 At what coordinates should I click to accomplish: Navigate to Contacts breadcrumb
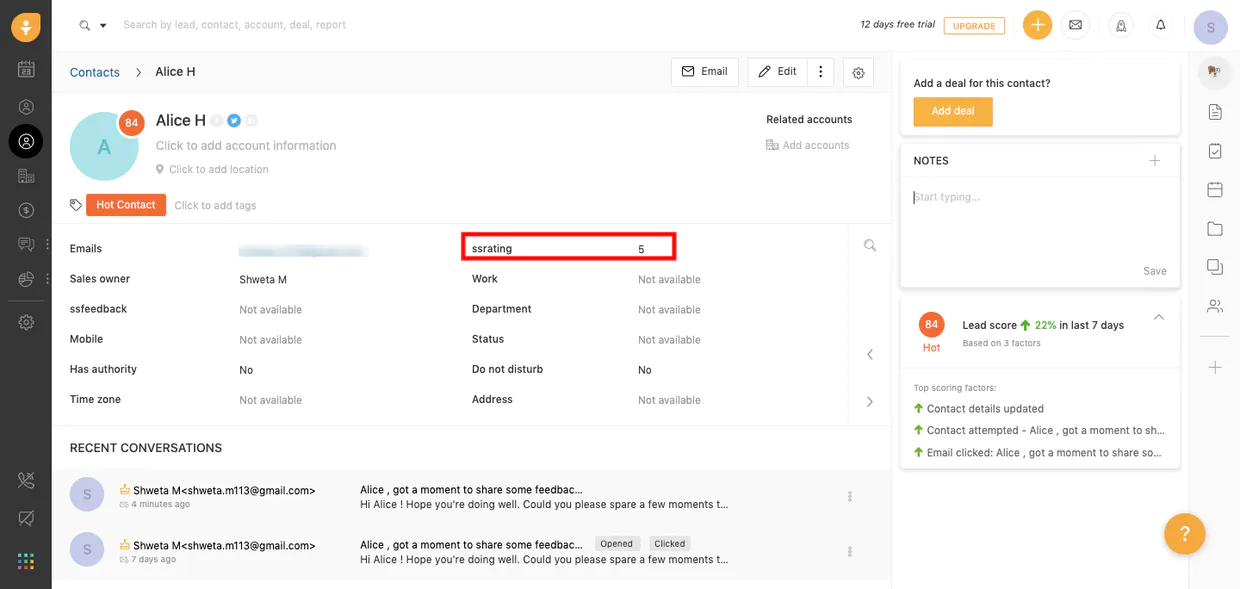(x=94, y=72)
